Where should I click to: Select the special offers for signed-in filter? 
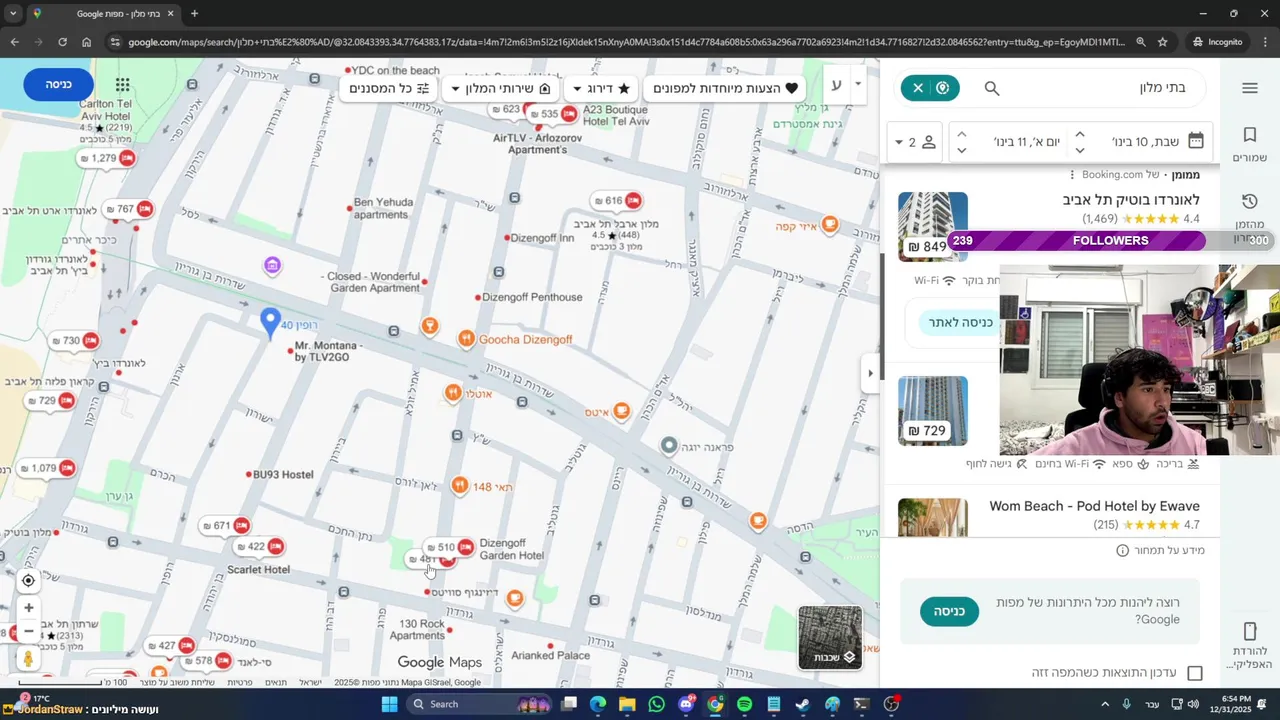726,88
